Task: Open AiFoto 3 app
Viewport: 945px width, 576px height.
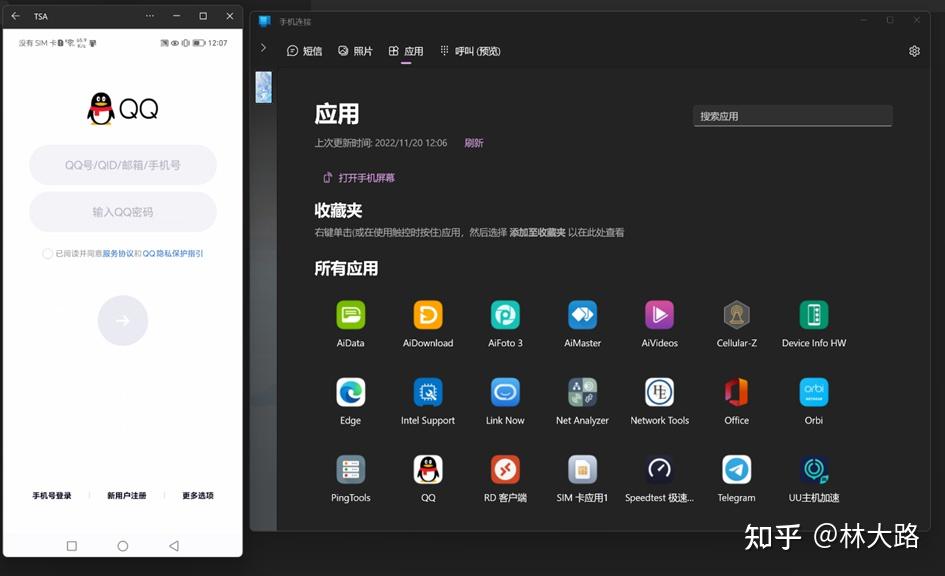Action: tap(505, 315)
